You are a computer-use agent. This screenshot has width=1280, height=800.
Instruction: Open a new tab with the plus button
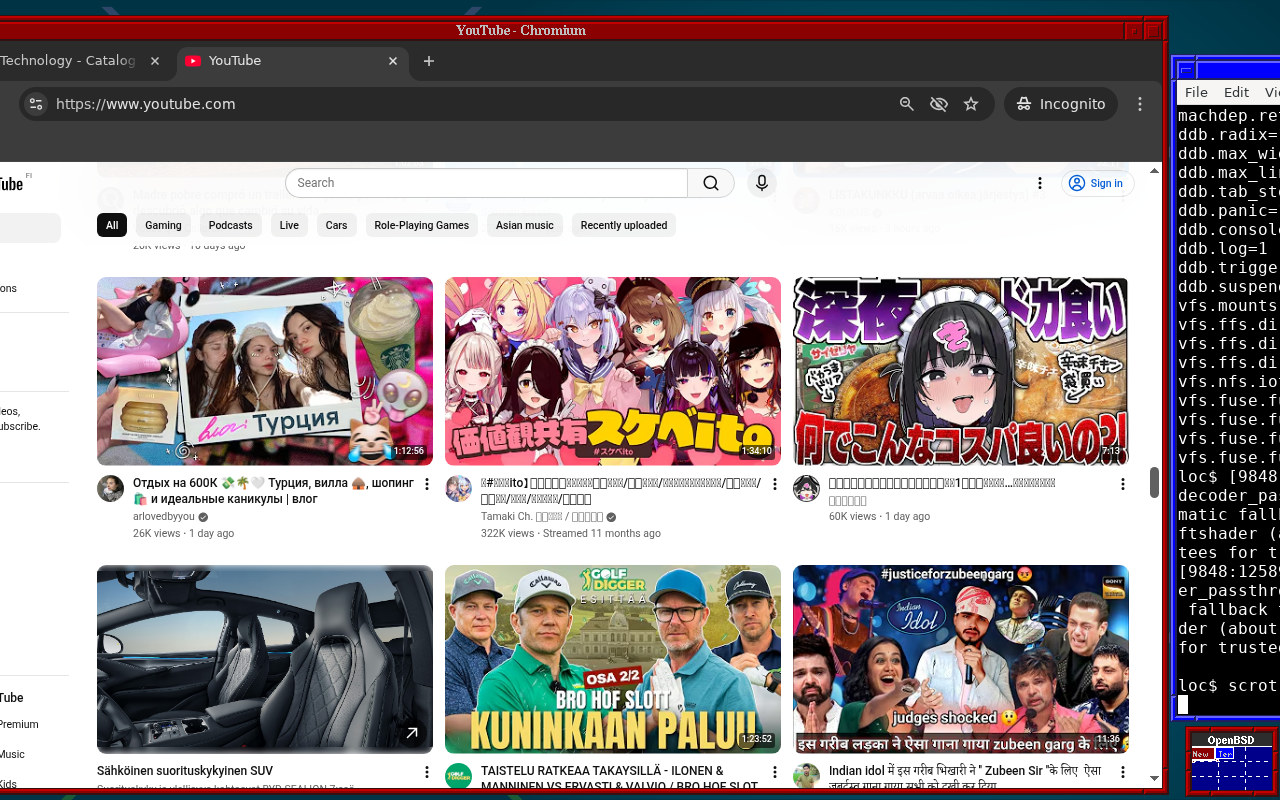click(x=429, y=61)
